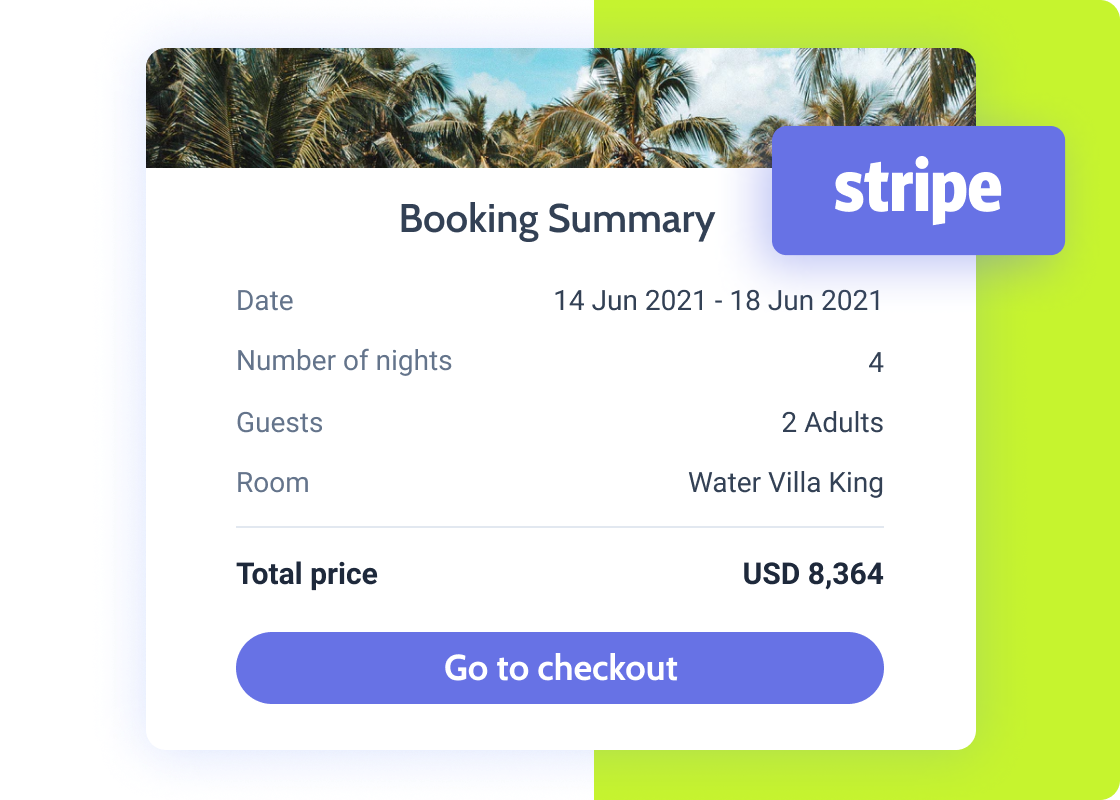
Task: Select the nights value showing 4
Action: pos(877,362)
